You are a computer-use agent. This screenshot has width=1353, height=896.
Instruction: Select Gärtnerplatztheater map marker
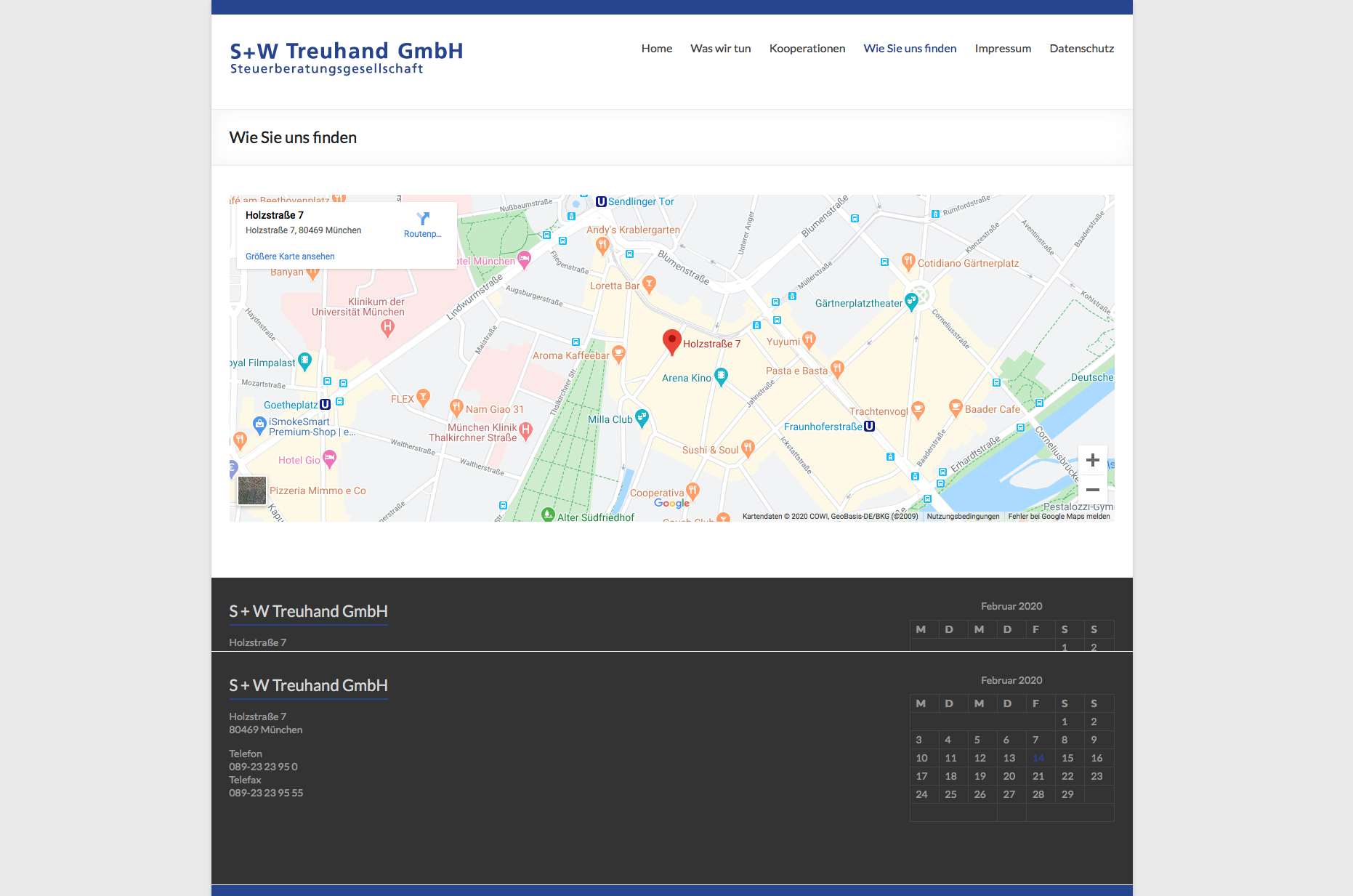911,302
